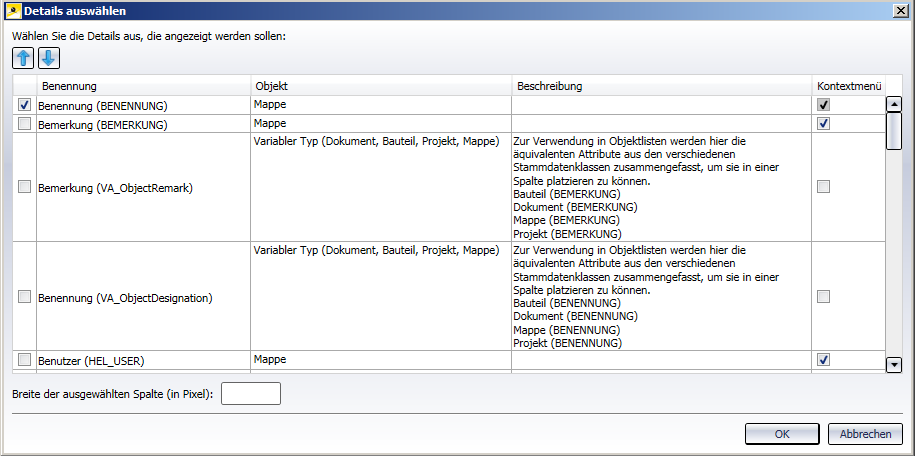Uncheck the Benennung (BENENNUNG) row checkbox
The height and width of the screenshot is (456, 915).
coord(25,104)
